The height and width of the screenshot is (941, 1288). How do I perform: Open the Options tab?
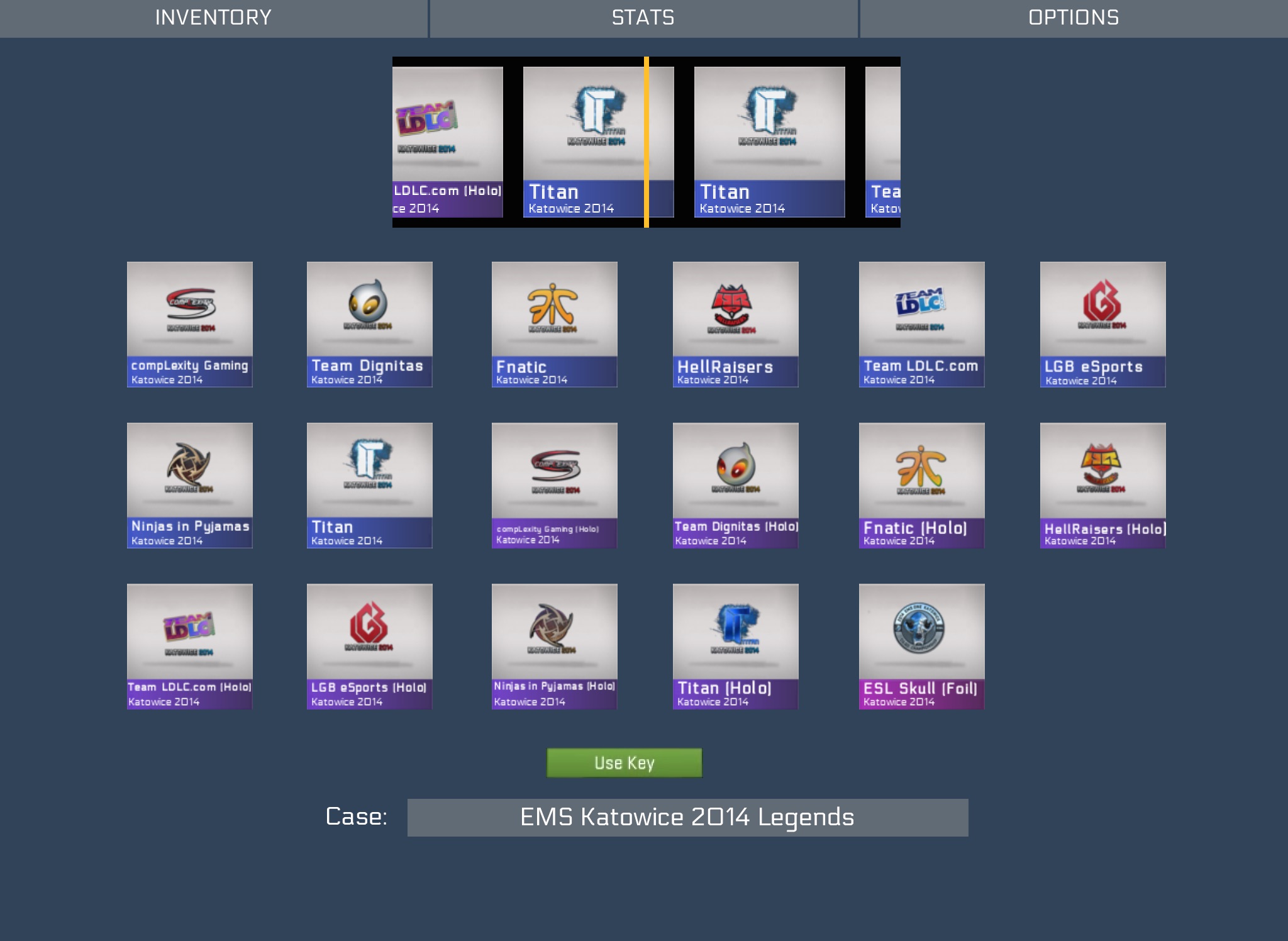coord(1074,18)
